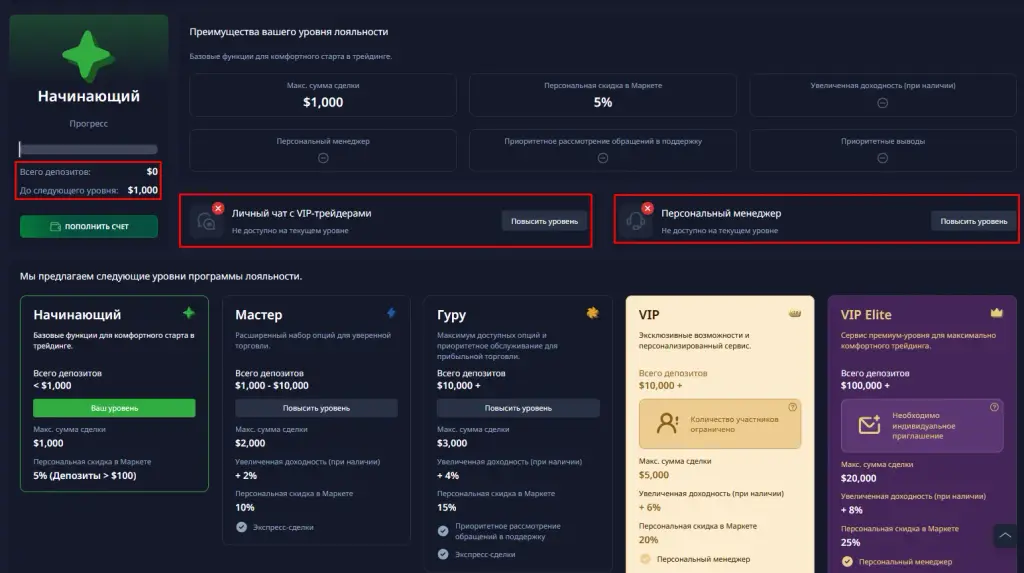Screen dimensions: 1024x573
Task: Click the VIP card 20% discount value
Action: [648, 540]
